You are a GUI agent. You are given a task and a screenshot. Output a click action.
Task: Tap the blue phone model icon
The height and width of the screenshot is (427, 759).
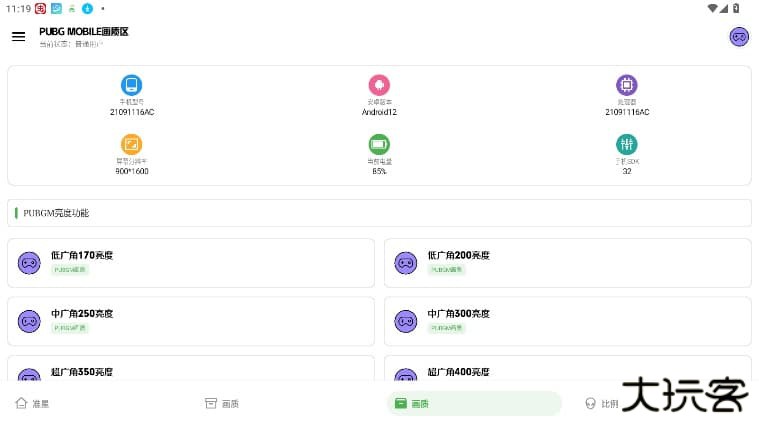pos(131,85)
